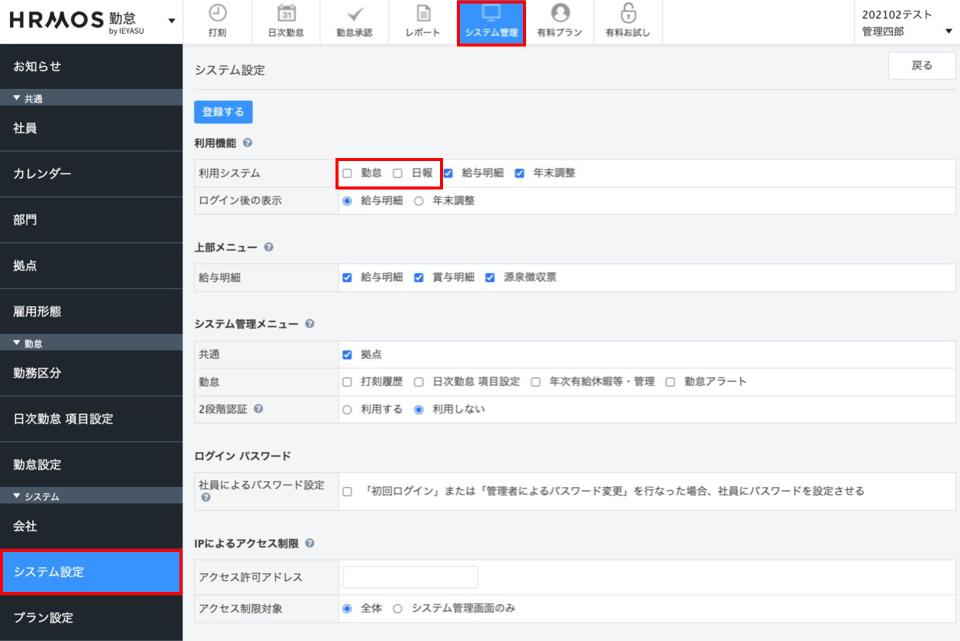Click help icon beside IPによるアクセス制限

pyautogui.click(x=309, y=544)
